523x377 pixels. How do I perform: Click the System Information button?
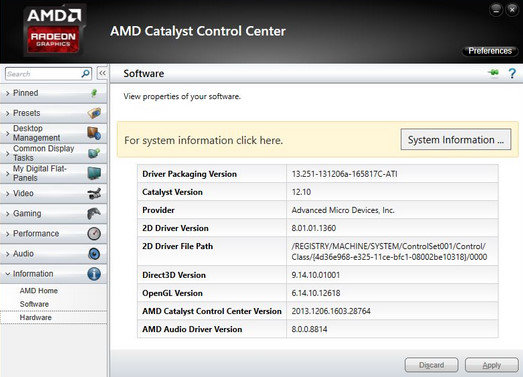click(x=456, y=139)
